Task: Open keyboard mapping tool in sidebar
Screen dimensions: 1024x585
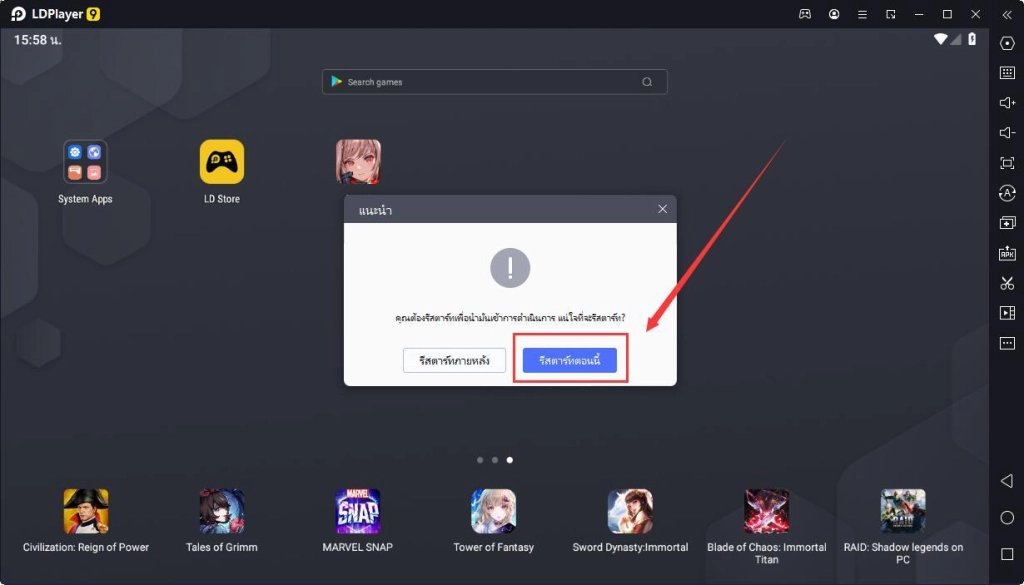Action: click(1007, 73)
